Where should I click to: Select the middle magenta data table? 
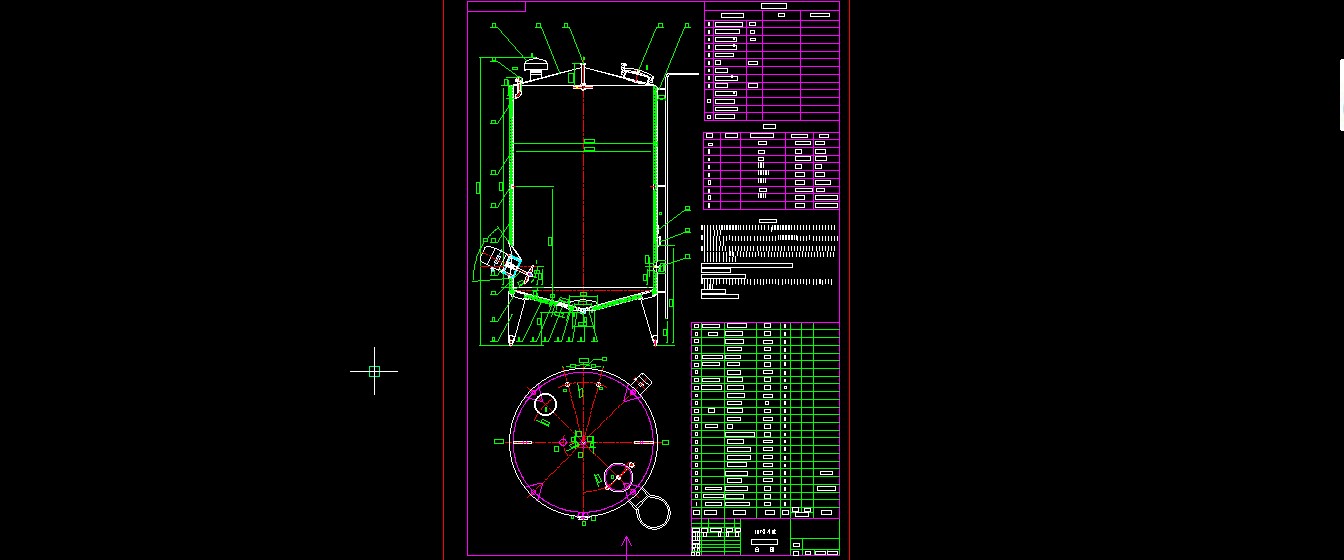tap(772, 170)
